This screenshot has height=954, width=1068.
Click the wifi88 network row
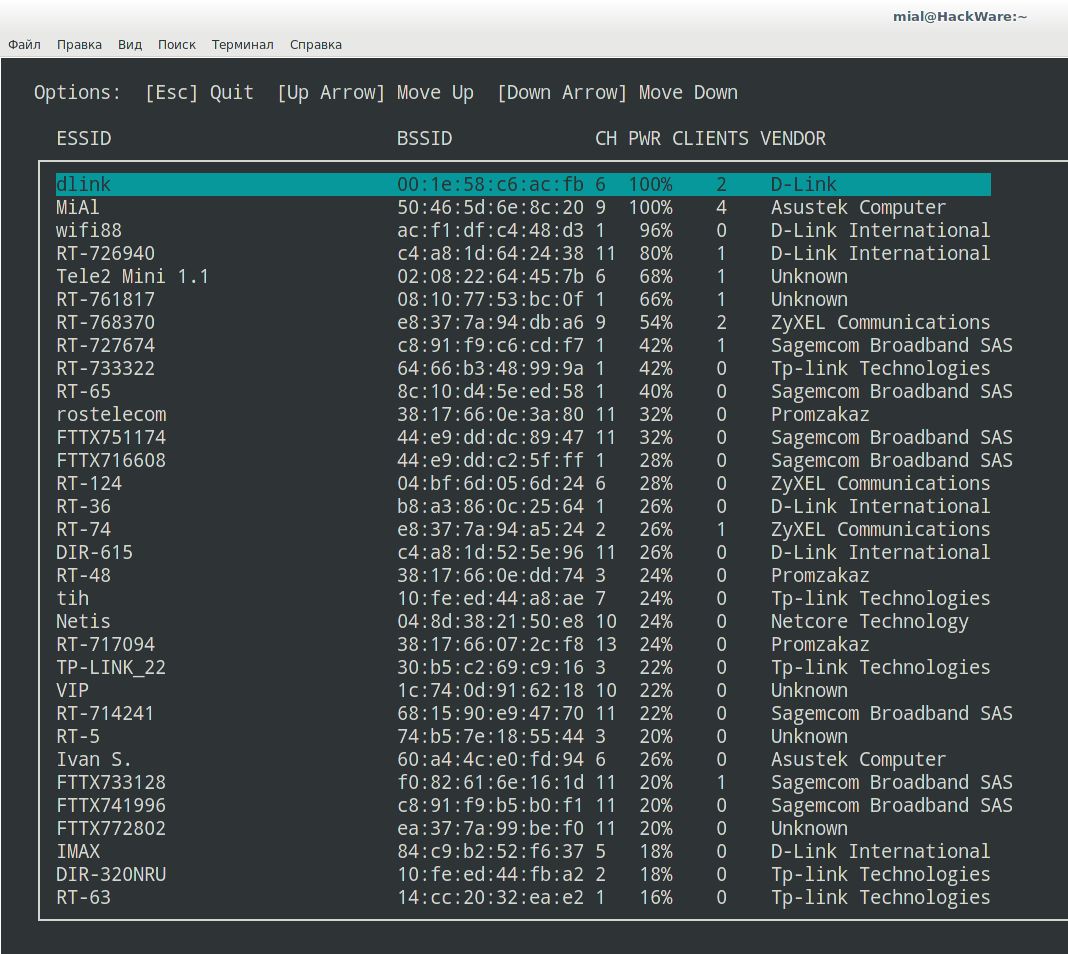click(89, 231)
